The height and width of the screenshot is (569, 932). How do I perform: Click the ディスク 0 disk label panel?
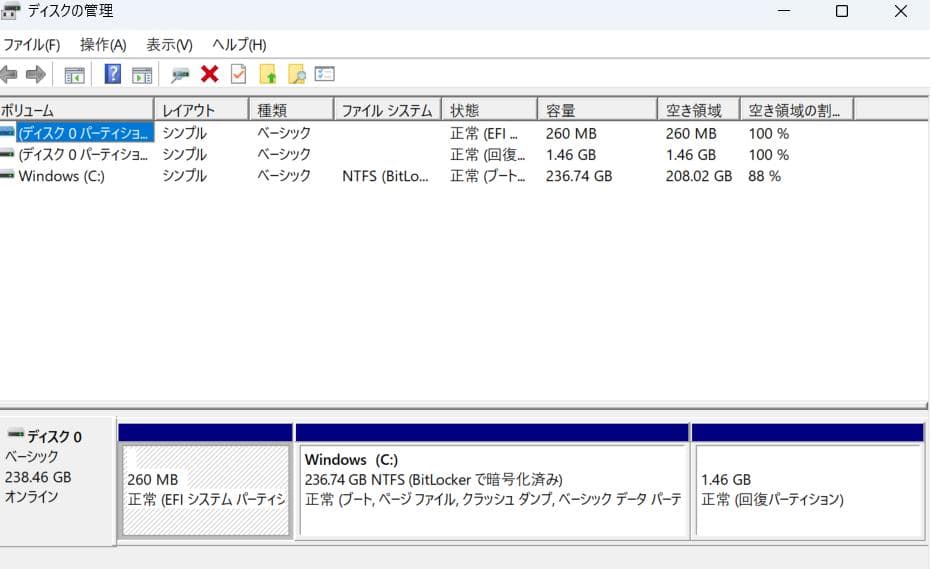[x=58, y=480]
